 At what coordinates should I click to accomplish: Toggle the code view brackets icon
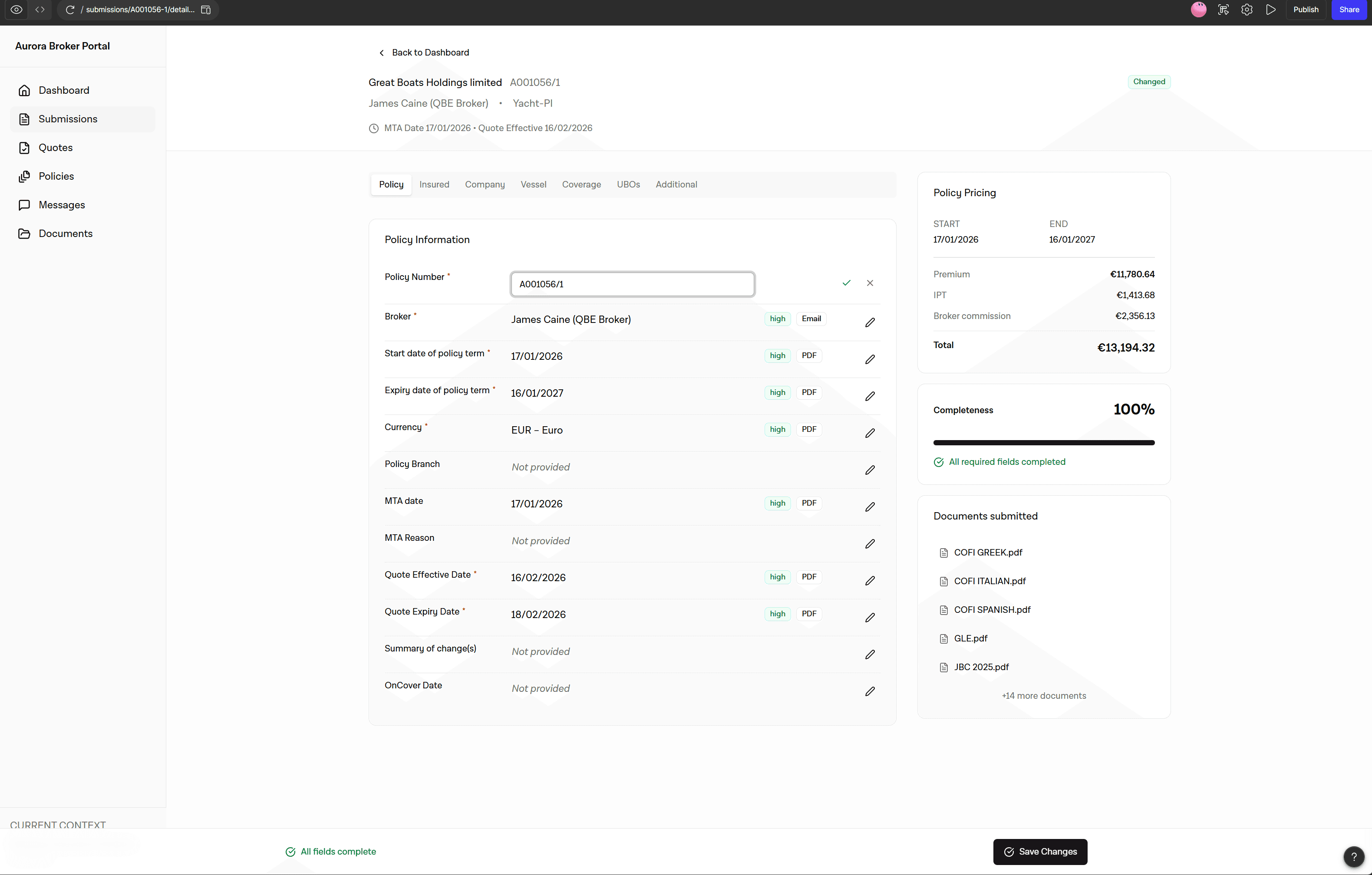click(40, 10)
